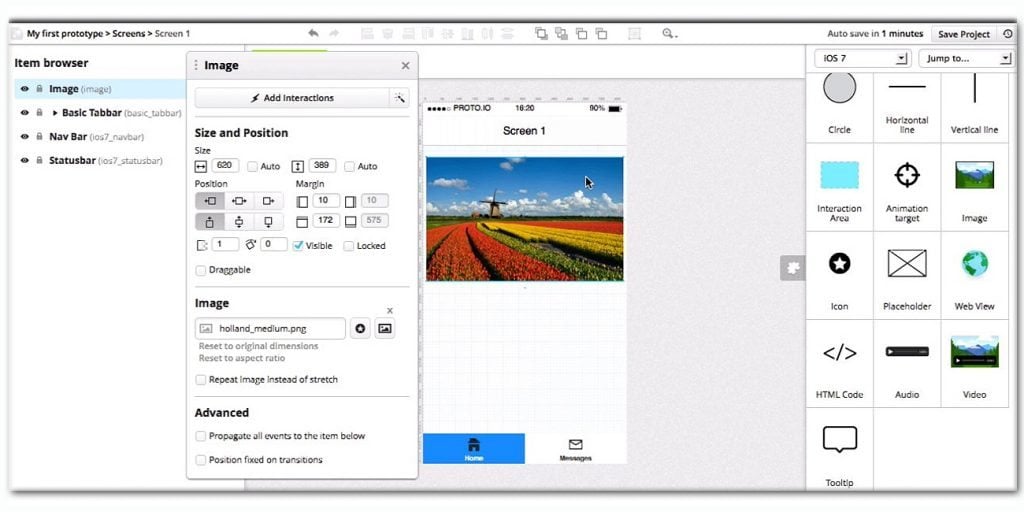
Task: Open the iOS 7 library dropdown
Action: [x=861, y=58]
